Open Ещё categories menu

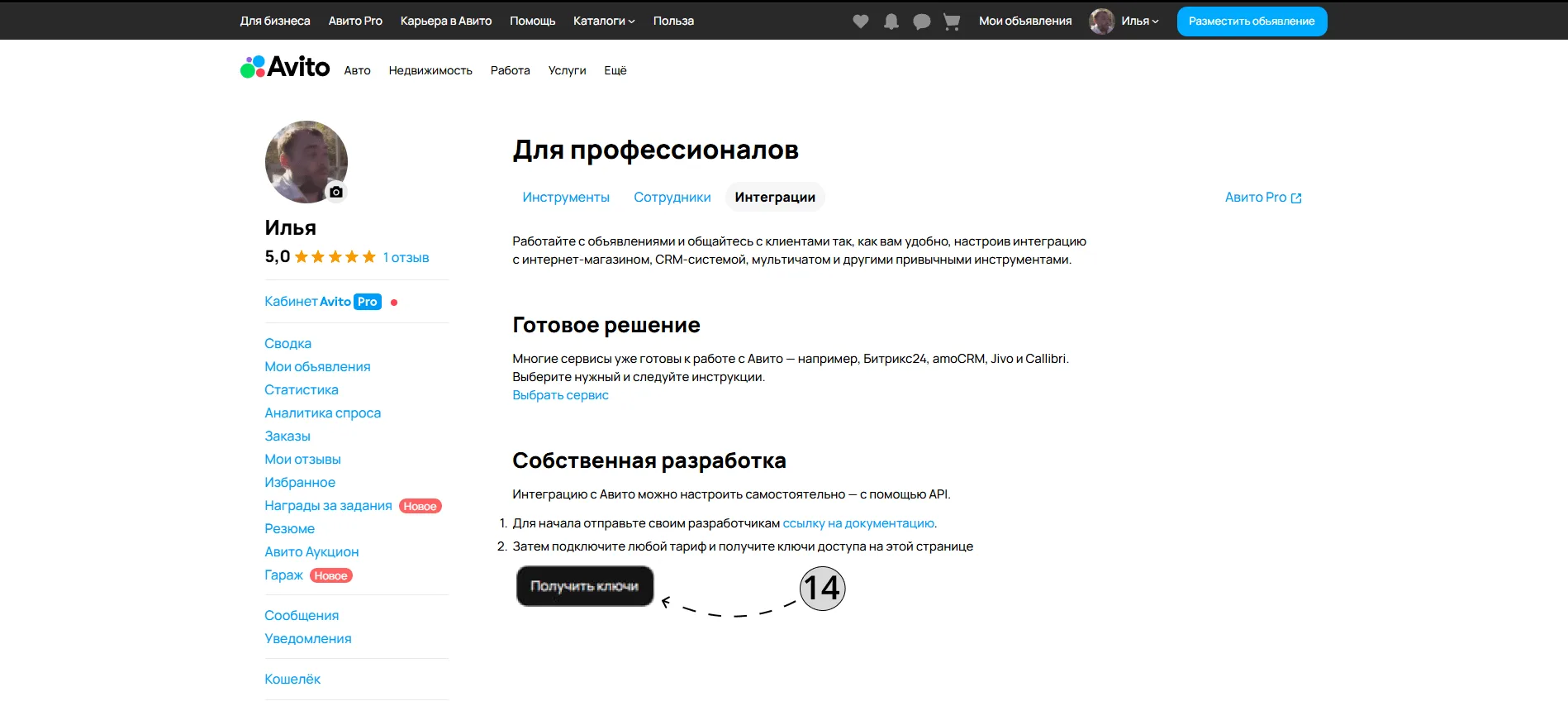[615, 70]
